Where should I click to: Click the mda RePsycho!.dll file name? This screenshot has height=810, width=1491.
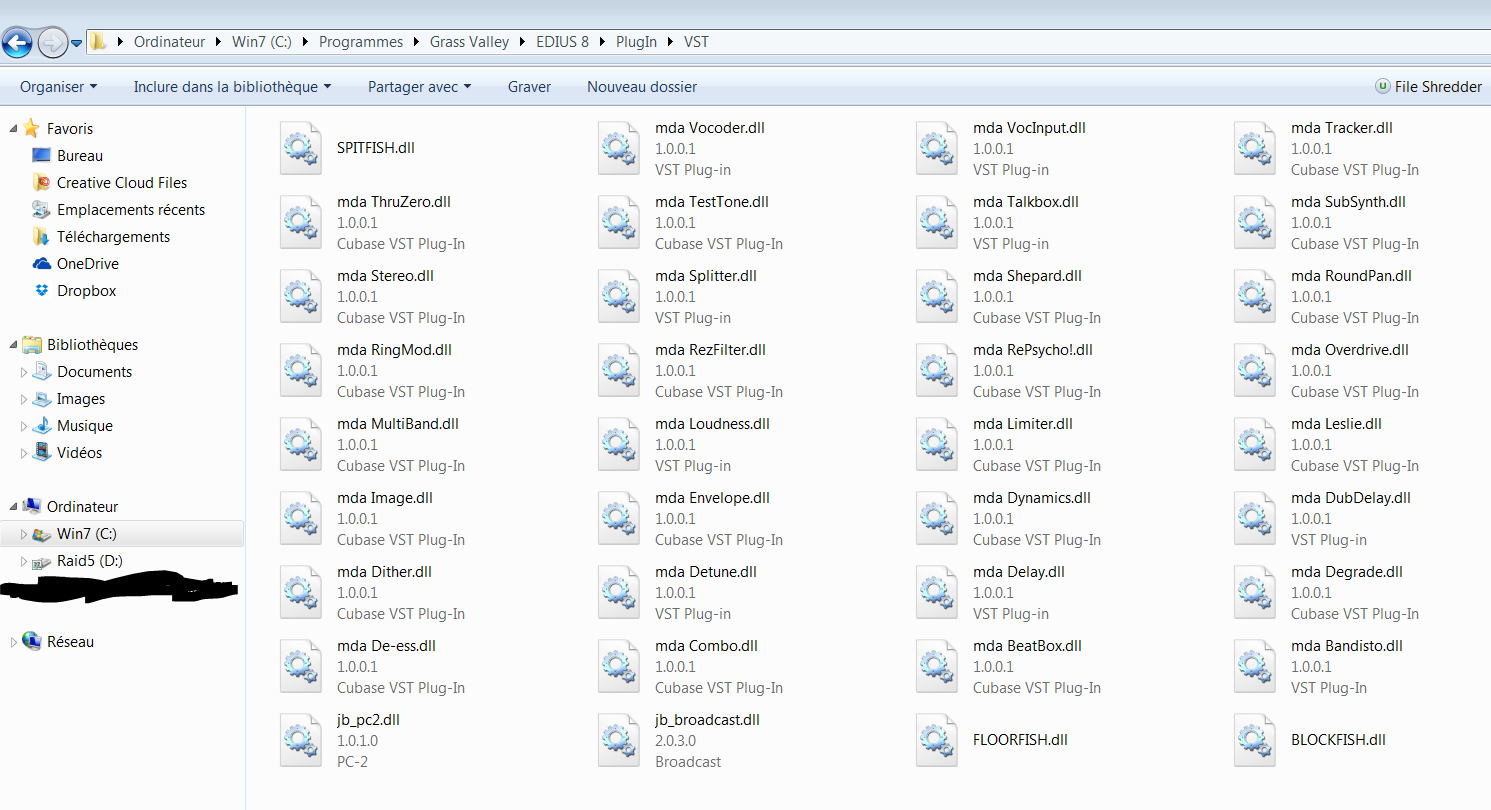click(x=1033, y=350)
